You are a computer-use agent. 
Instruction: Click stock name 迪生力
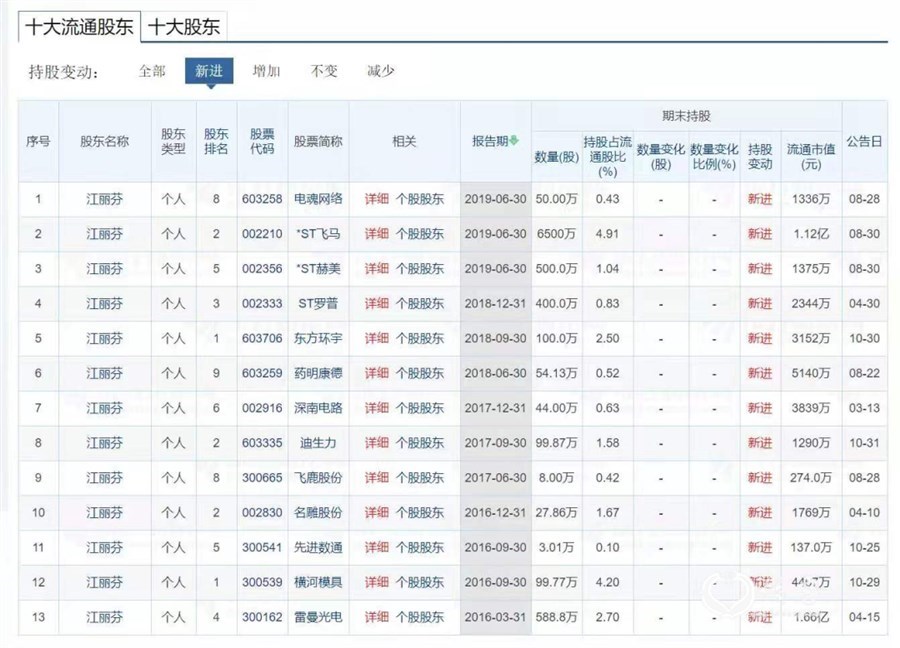tap(318, 443)
